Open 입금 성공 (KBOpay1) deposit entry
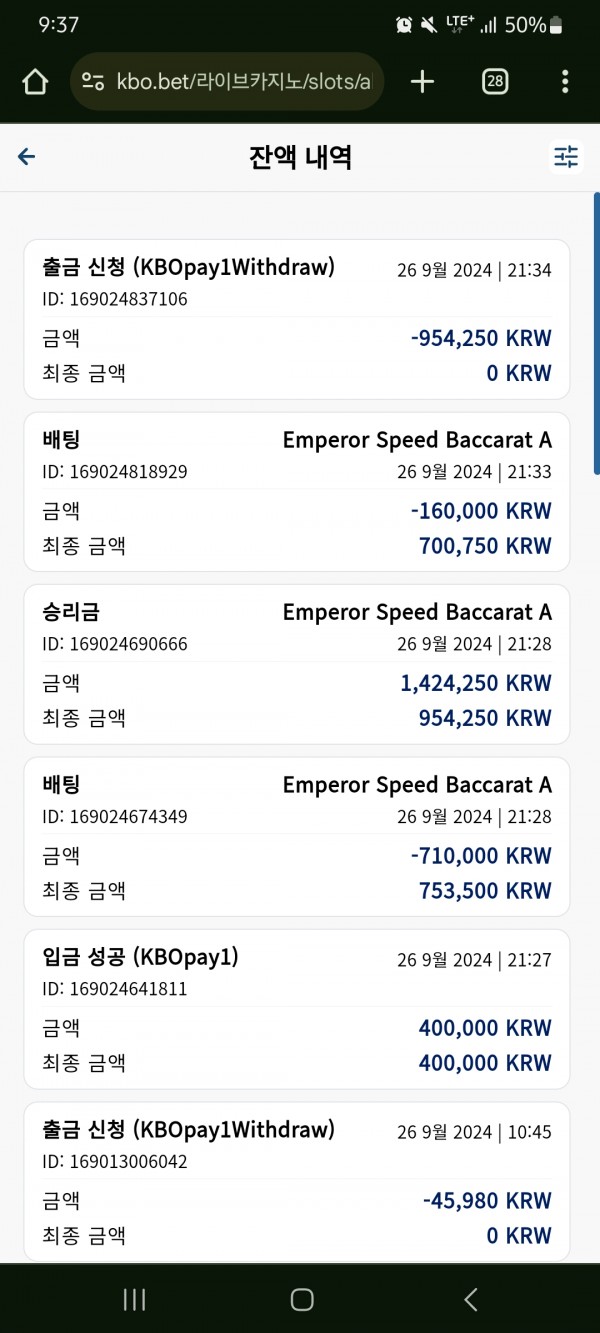 (297, 1009)
